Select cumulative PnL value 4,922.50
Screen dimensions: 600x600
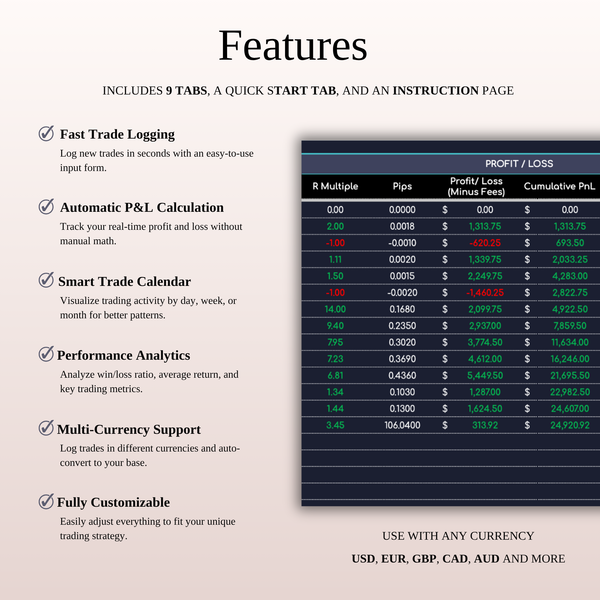coord(570,309)
